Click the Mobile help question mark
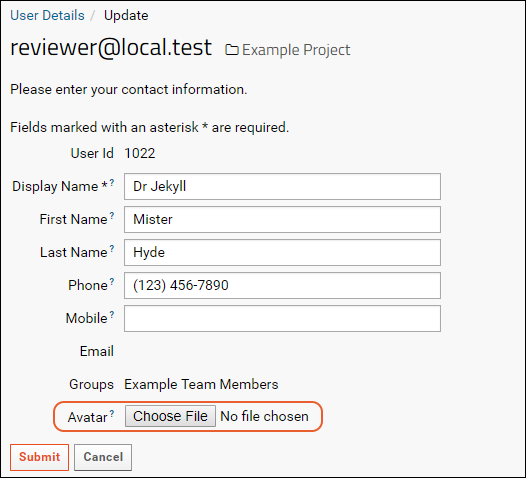526x478 pixels. click(x=112, y=314)
